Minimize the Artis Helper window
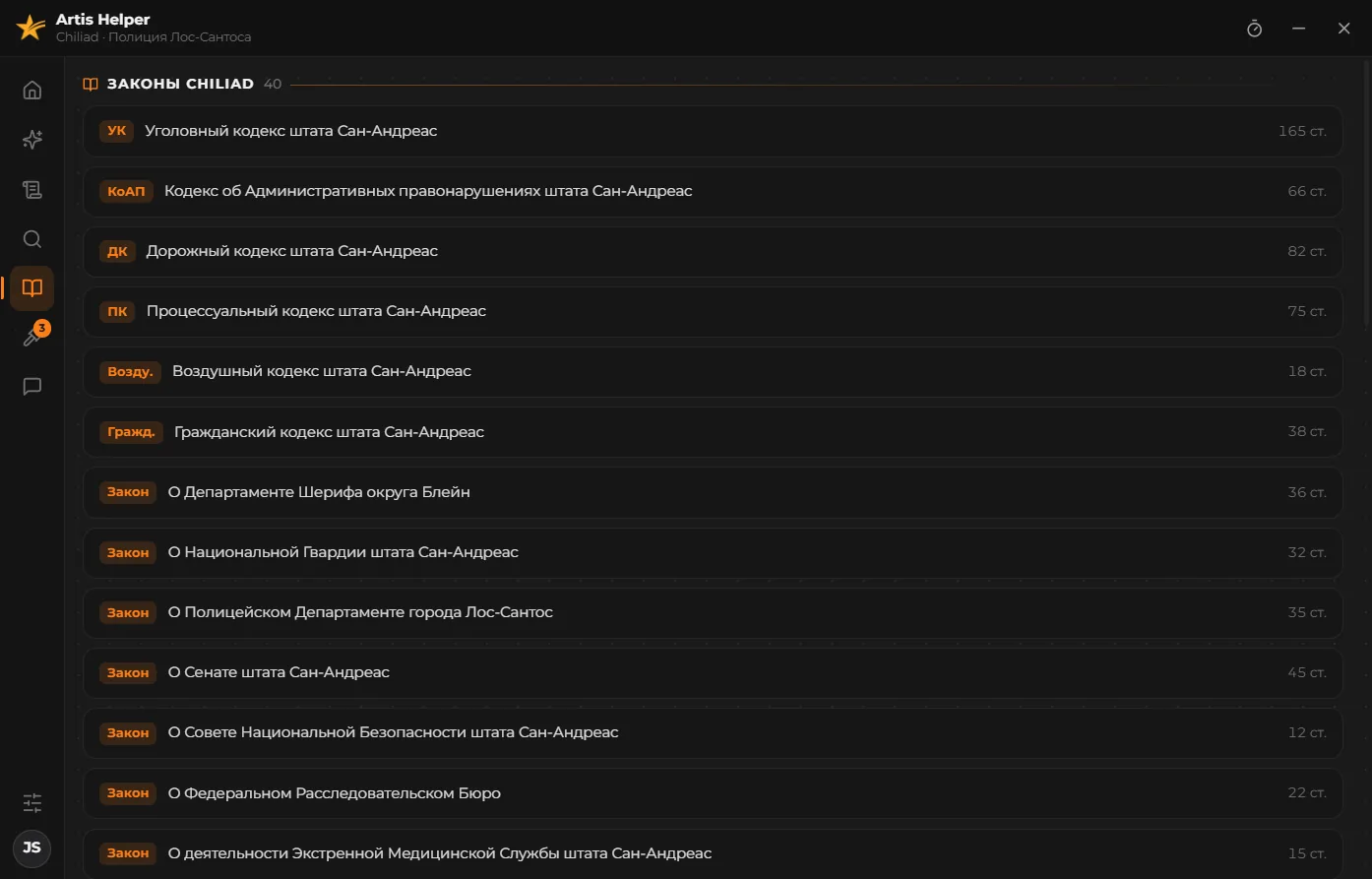Screen dimensions: 1372x879 [1299, 29]
